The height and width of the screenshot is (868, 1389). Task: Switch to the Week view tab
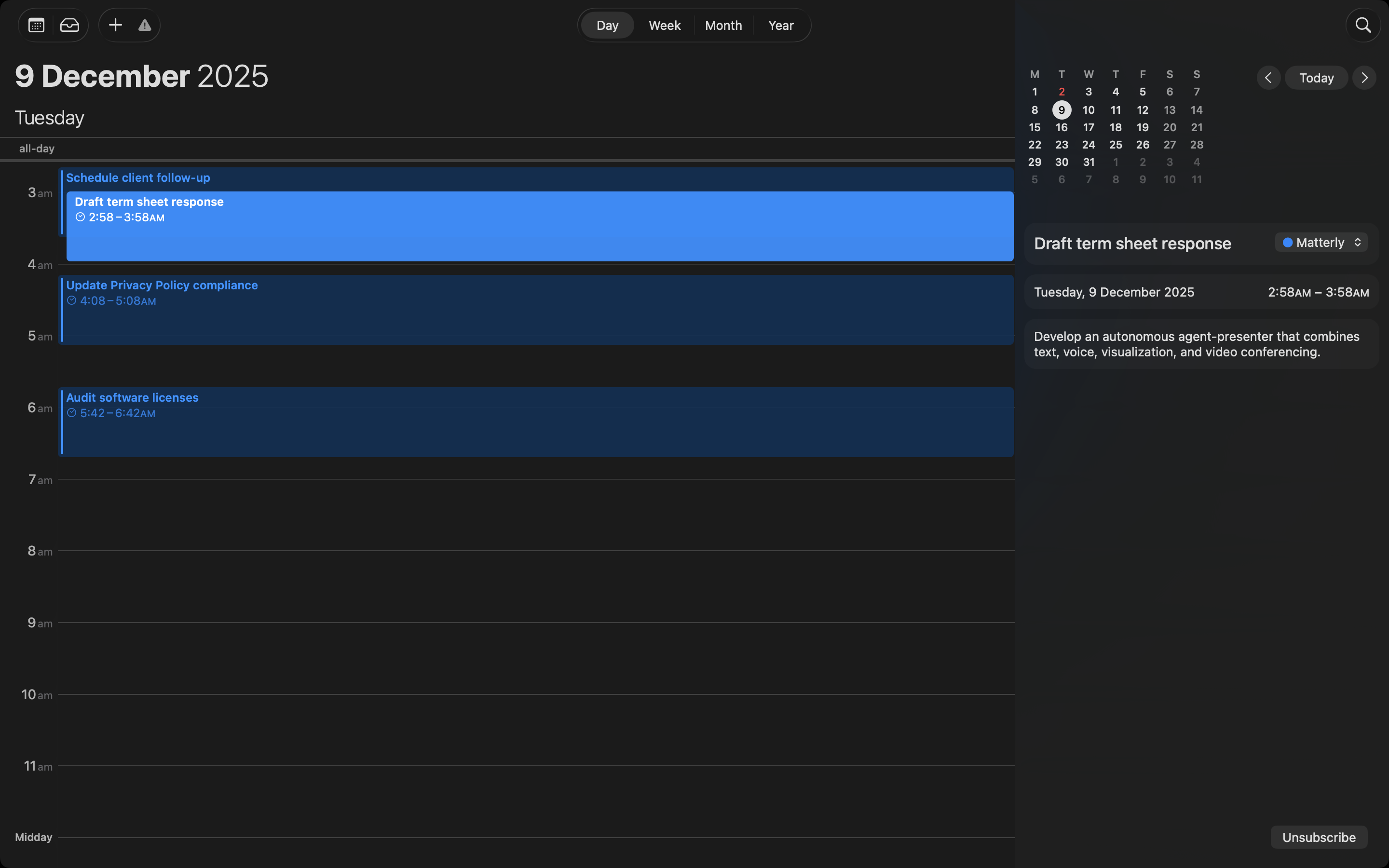[x=664, y=25]
